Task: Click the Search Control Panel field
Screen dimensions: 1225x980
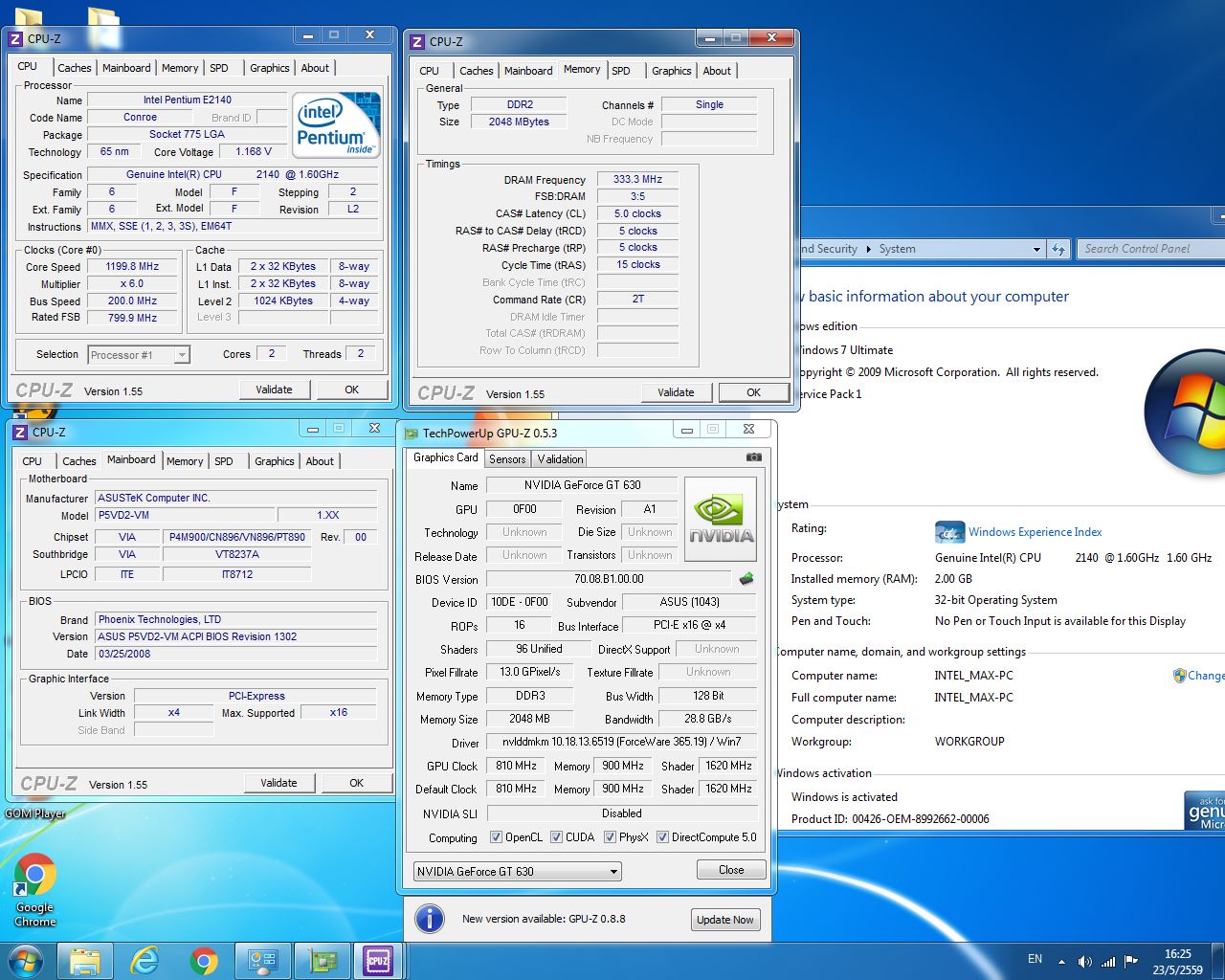Action: [x=1148, y=249]
